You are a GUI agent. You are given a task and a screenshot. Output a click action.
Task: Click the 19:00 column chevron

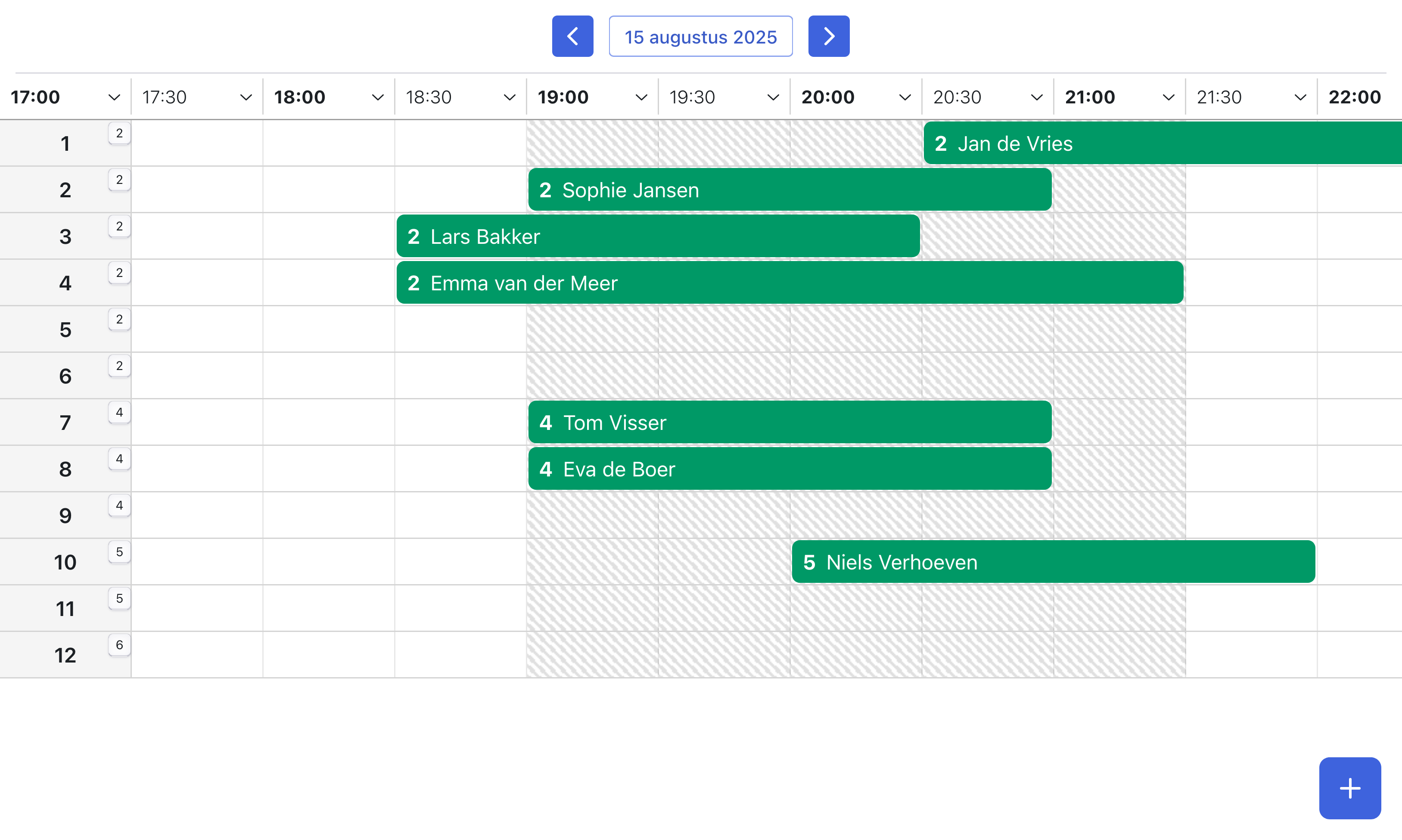(641, 97)
